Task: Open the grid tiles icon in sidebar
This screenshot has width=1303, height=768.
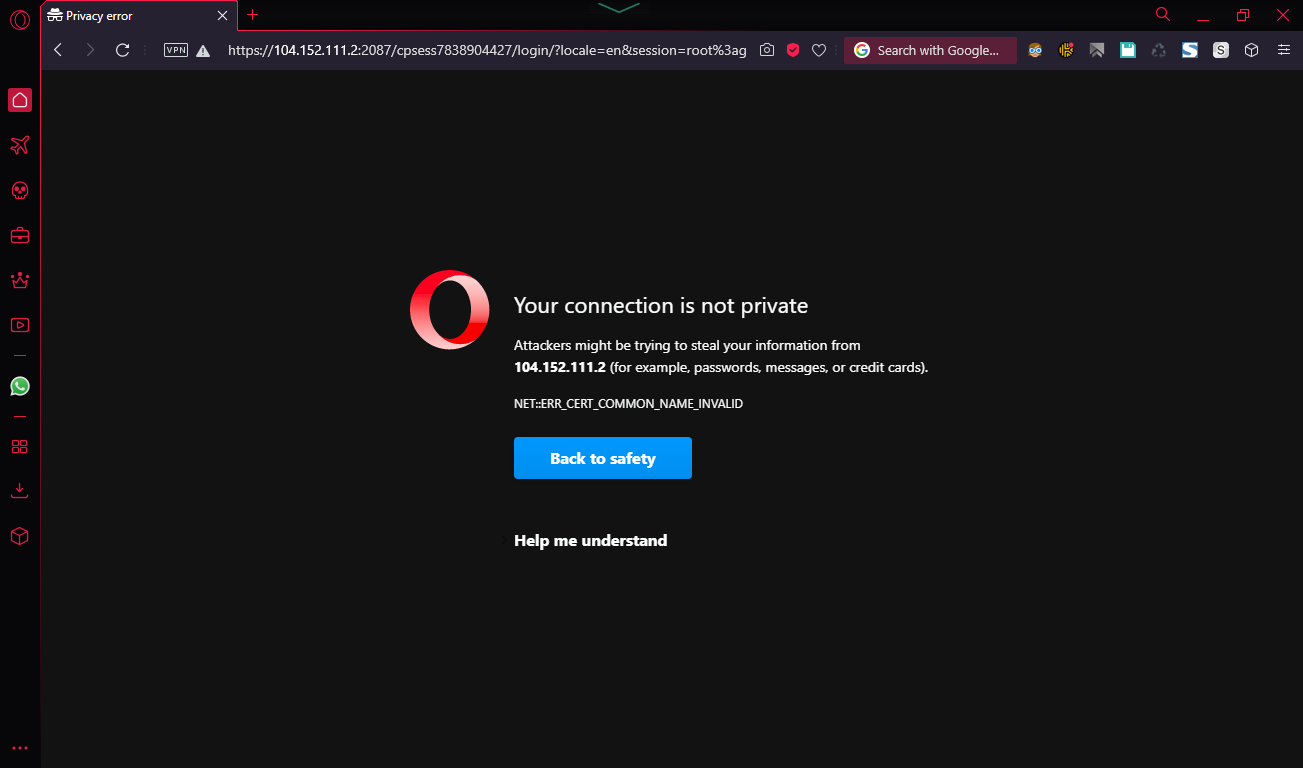Action: 20,447
